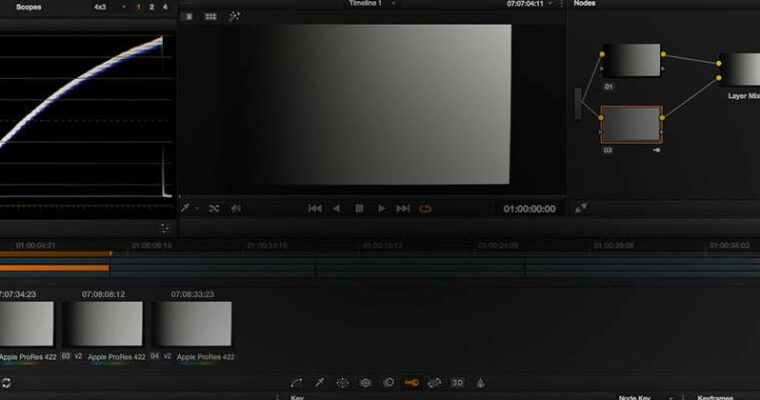Play the clip in reverse
The height and width of the screenshot is (400, 760).
pyautogui.click(x=336, y=208)
